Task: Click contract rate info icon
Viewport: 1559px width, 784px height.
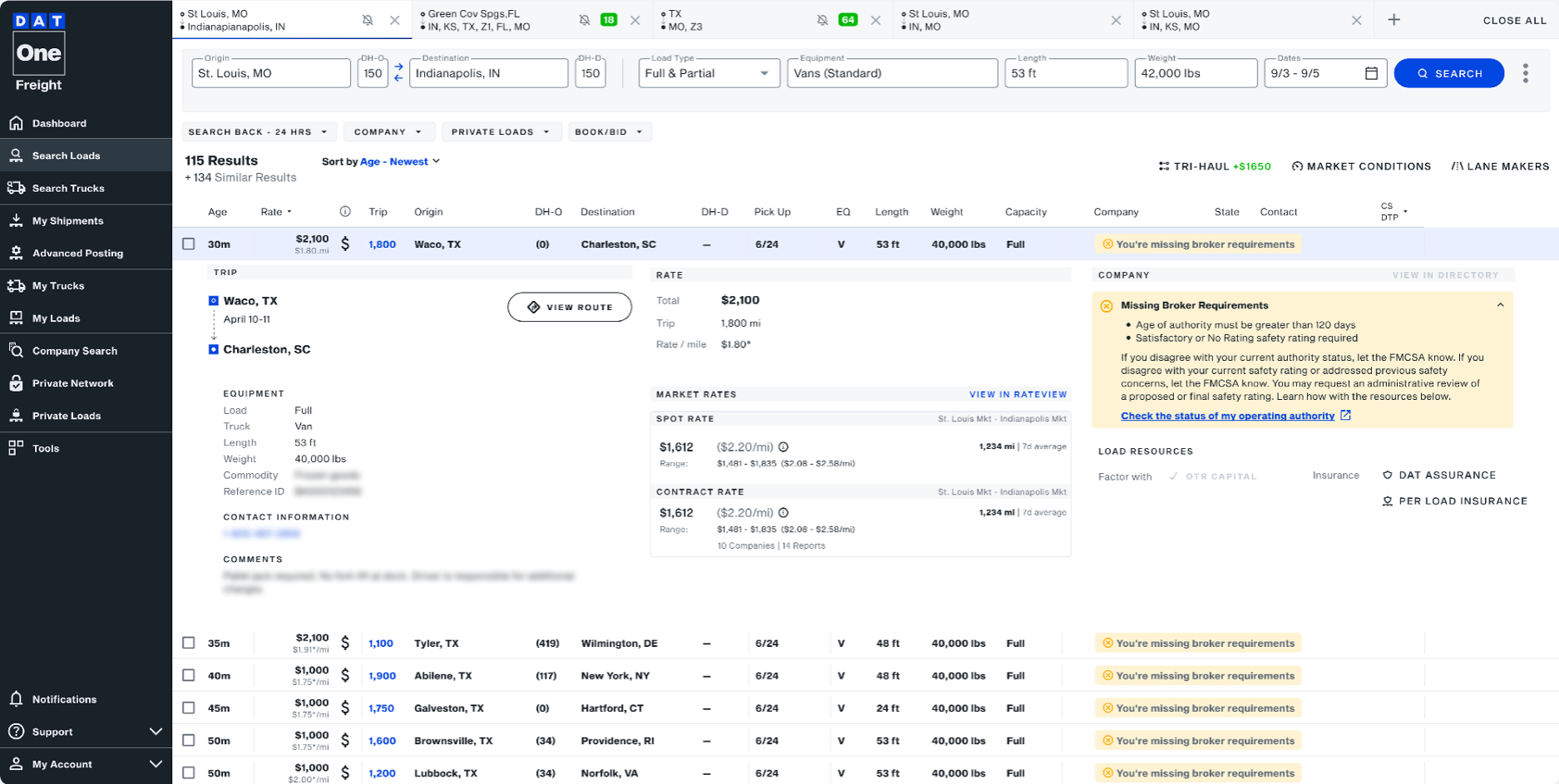Action: [783, 513]
